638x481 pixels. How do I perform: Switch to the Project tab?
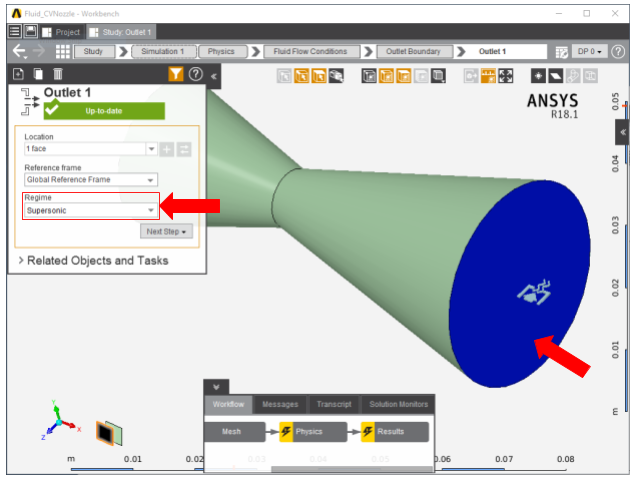61,32
